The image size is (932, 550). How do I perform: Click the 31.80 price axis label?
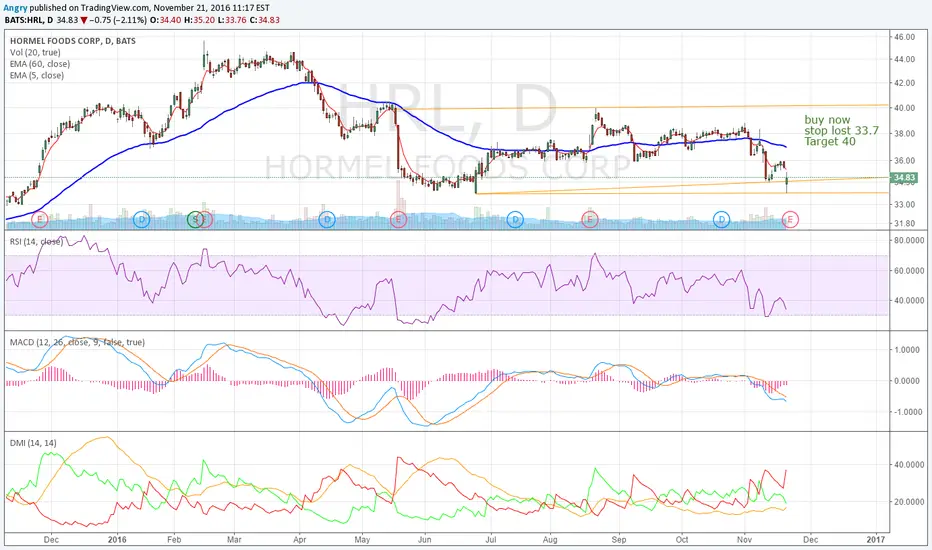tap(905, 224)
